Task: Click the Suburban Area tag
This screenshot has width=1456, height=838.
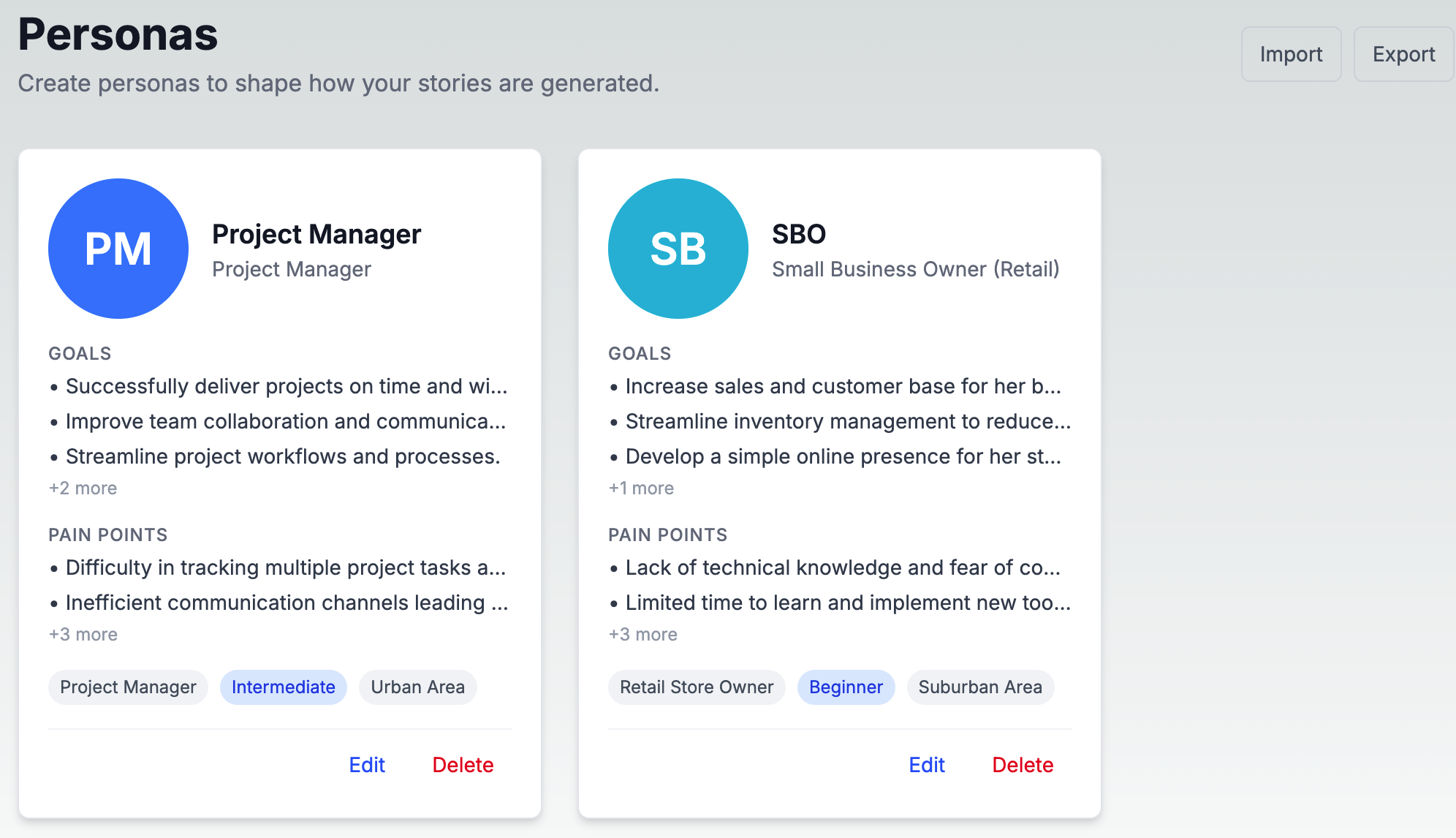Action: tap(980, 687)
